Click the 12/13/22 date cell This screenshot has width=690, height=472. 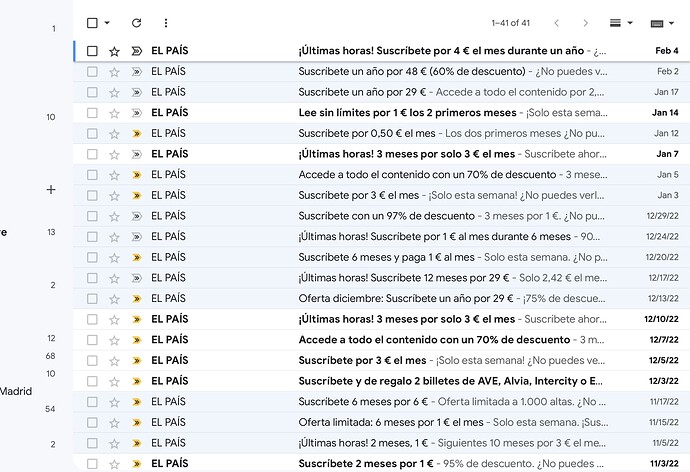click(663, 299)
